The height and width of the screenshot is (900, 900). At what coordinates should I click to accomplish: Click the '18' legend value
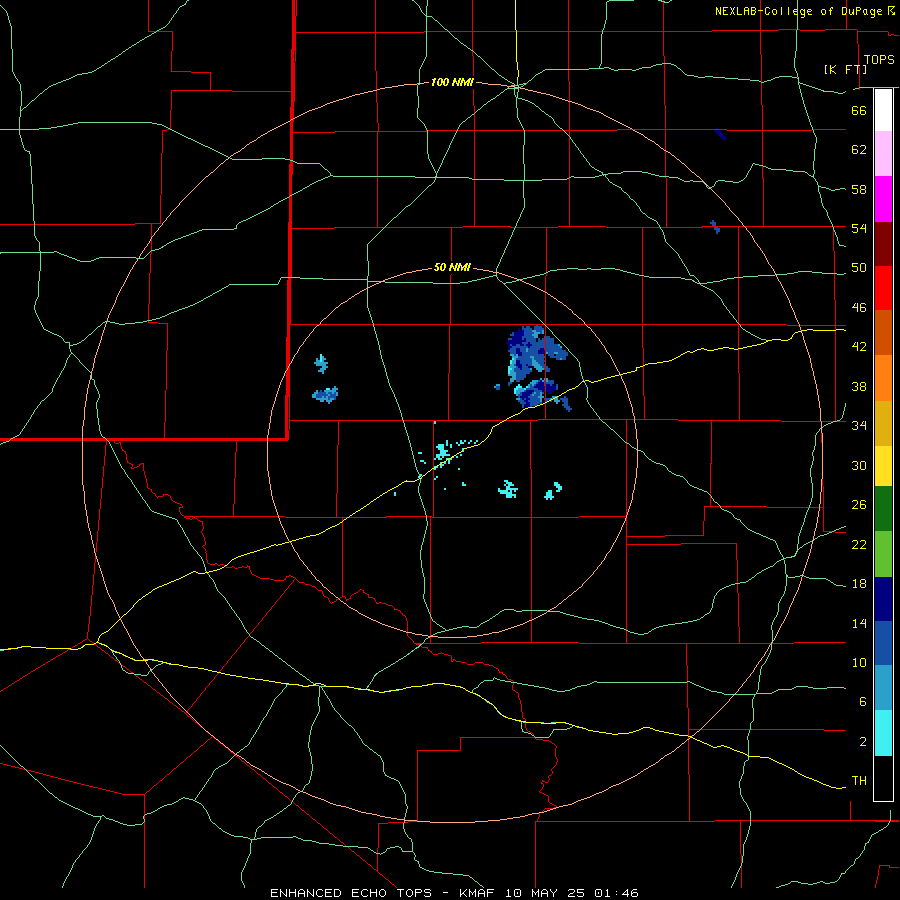pos(859,584)
